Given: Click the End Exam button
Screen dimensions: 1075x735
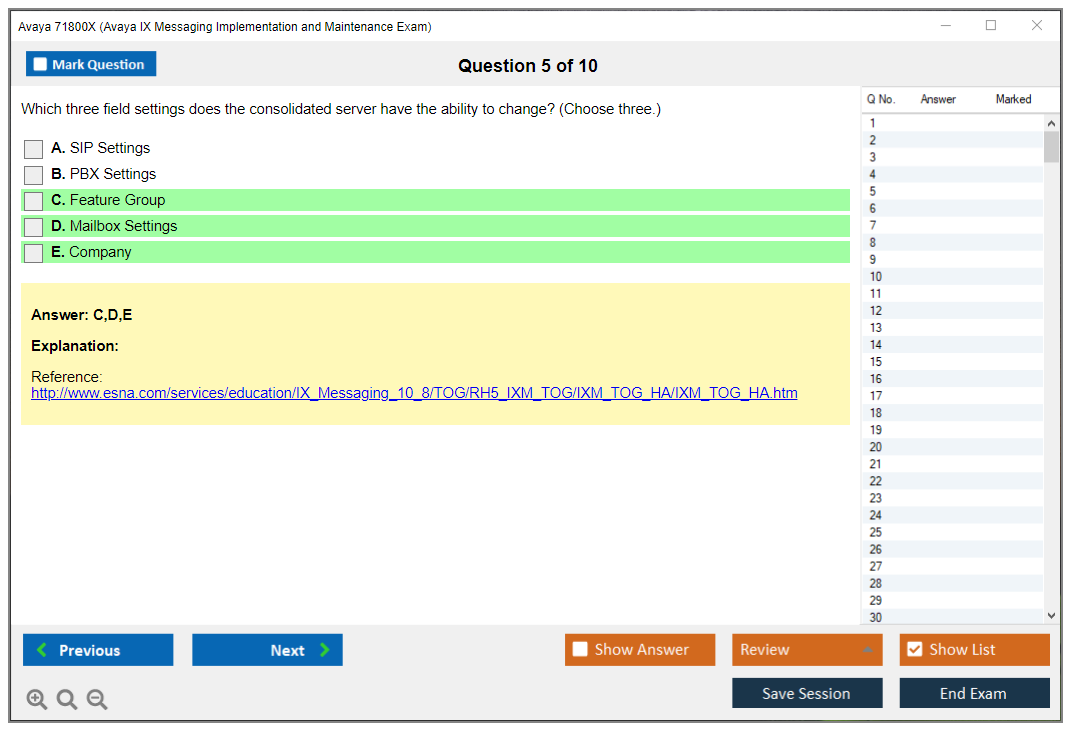Looking at the screenshot, I should 974,693.
